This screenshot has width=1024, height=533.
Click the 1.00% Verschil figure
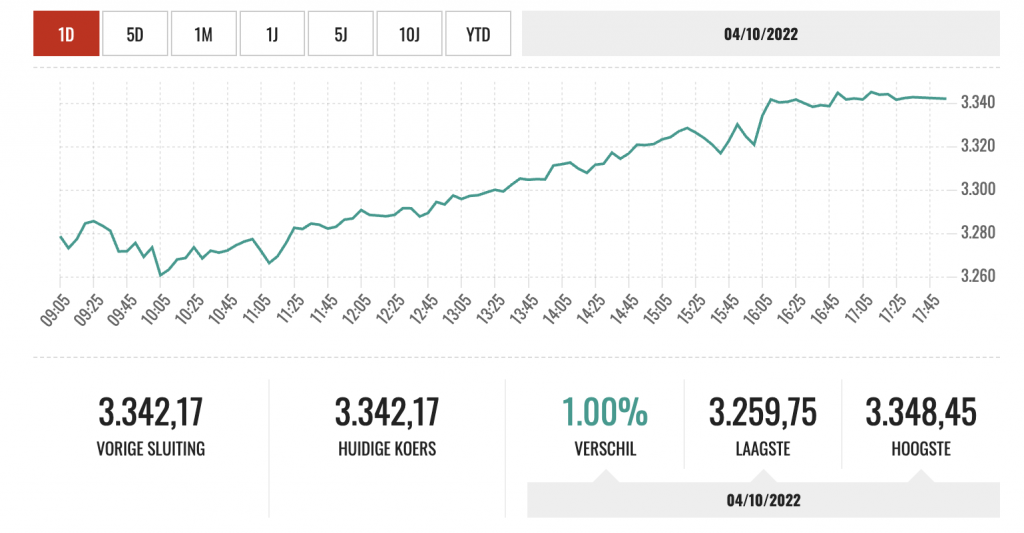604,412
